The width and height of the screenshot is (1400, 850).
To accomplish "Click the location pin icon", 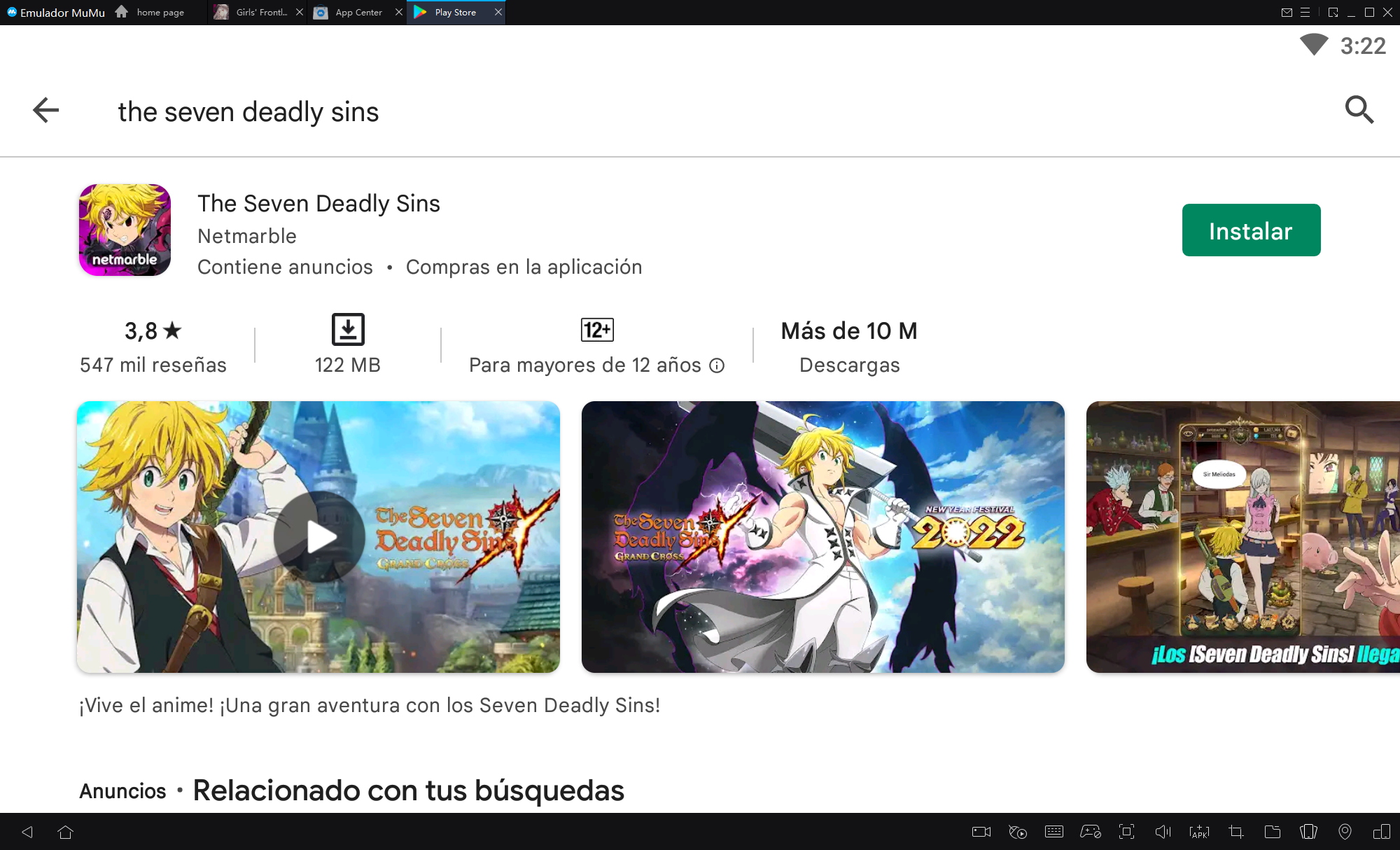I will [1345, 832].
